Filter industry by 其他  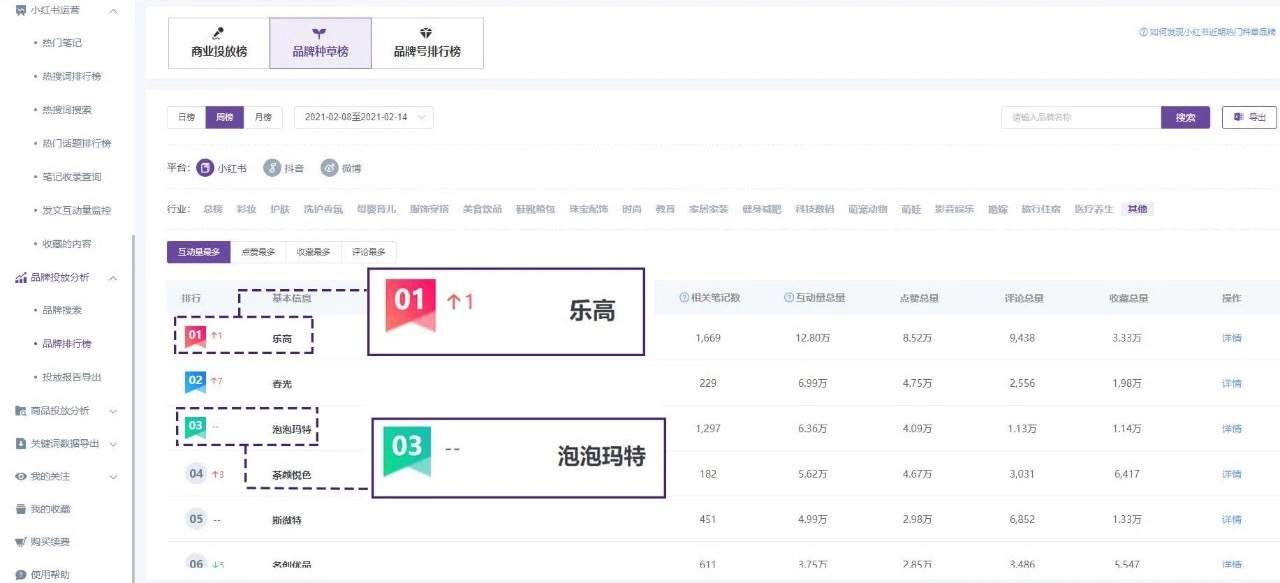tap(1138, 209)
